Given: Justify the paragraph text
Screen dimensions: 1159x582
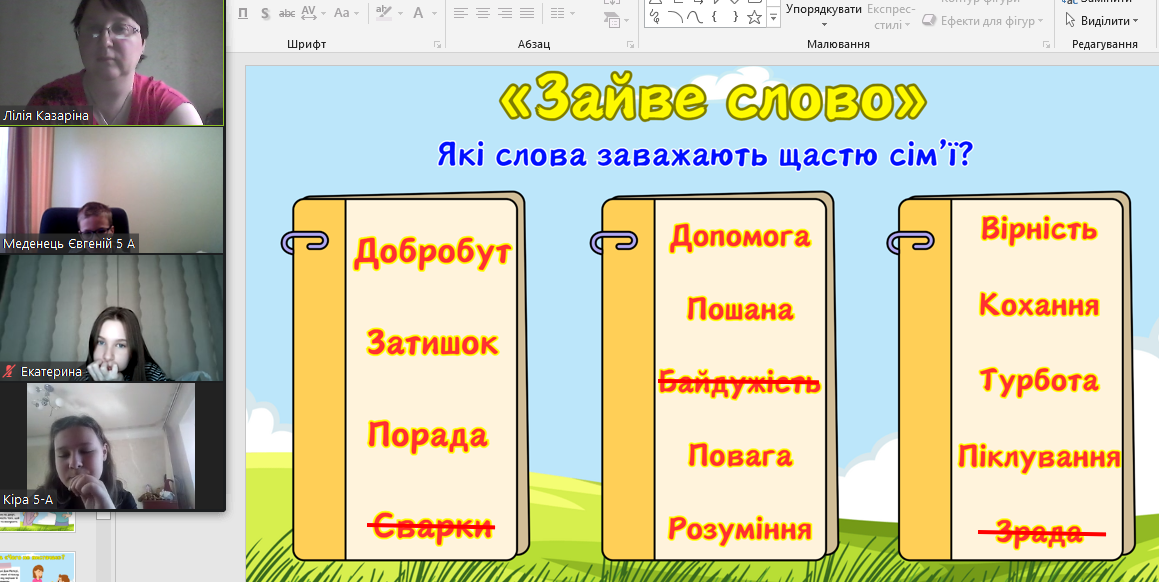Looking at the screenshot, I should point(527,13).
